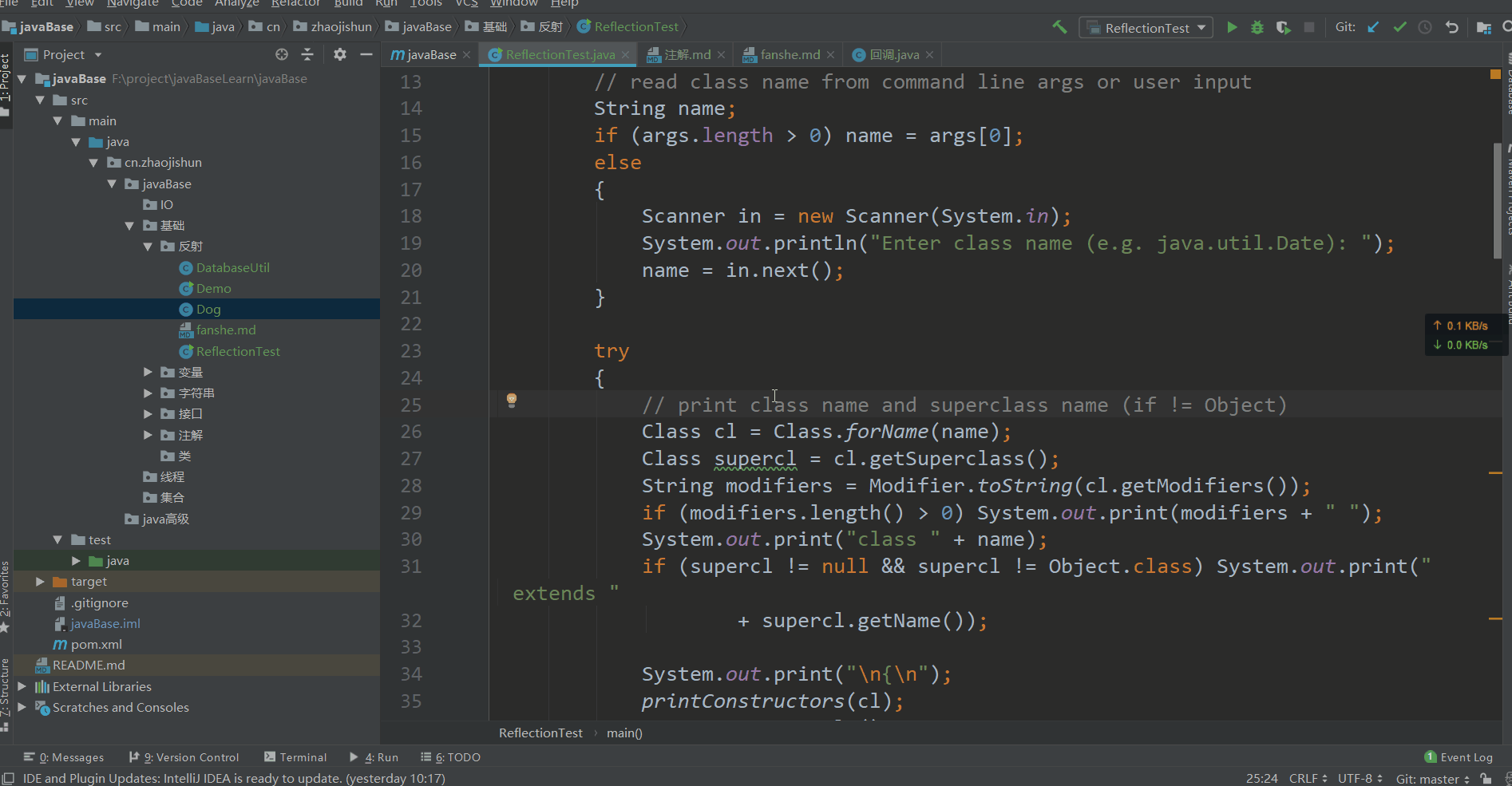Click the Git commit checkmark icon
Viewport: 1512px width, 786px height.
coord(1399,27)
